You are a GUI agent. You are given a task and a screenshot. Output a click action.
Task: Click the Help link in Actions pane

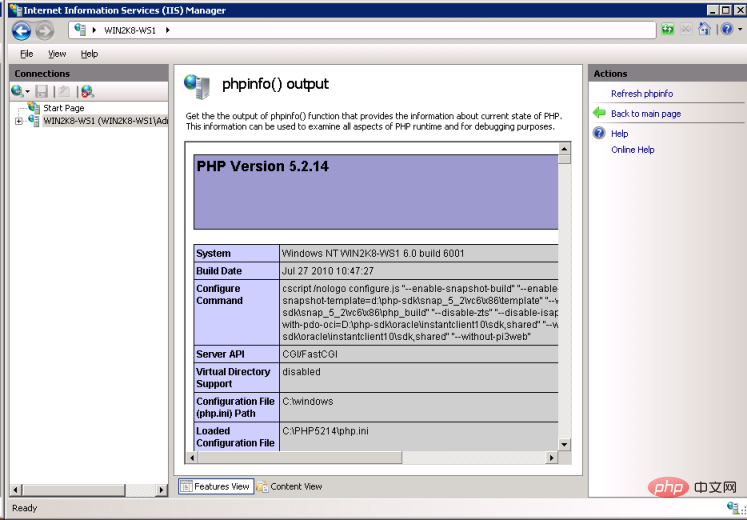[x=619, y=133]
